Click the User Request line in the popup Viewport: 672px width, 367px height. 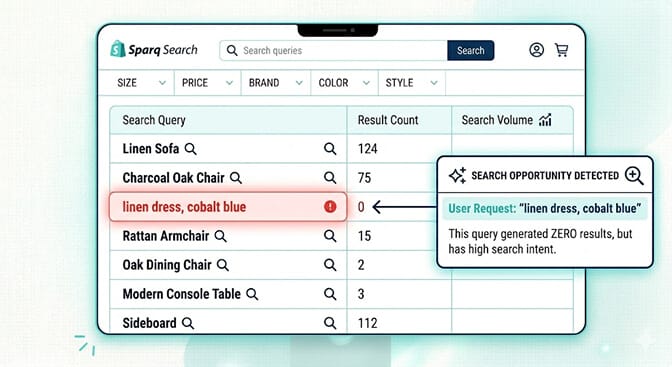pyautogui.click(x=545, y=208)
